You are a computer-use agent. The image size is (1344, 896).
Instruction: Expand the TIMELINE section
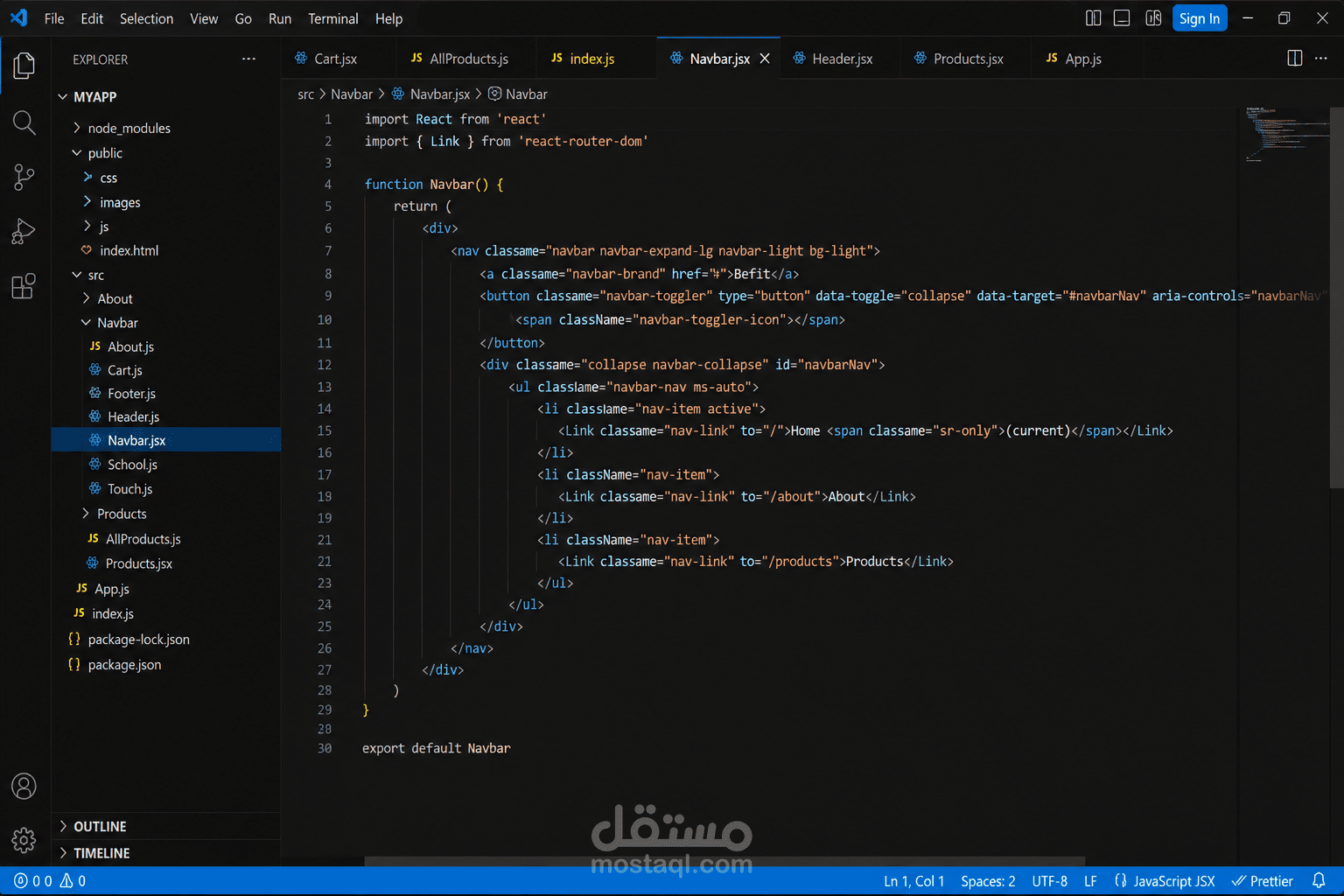point(101,853)
